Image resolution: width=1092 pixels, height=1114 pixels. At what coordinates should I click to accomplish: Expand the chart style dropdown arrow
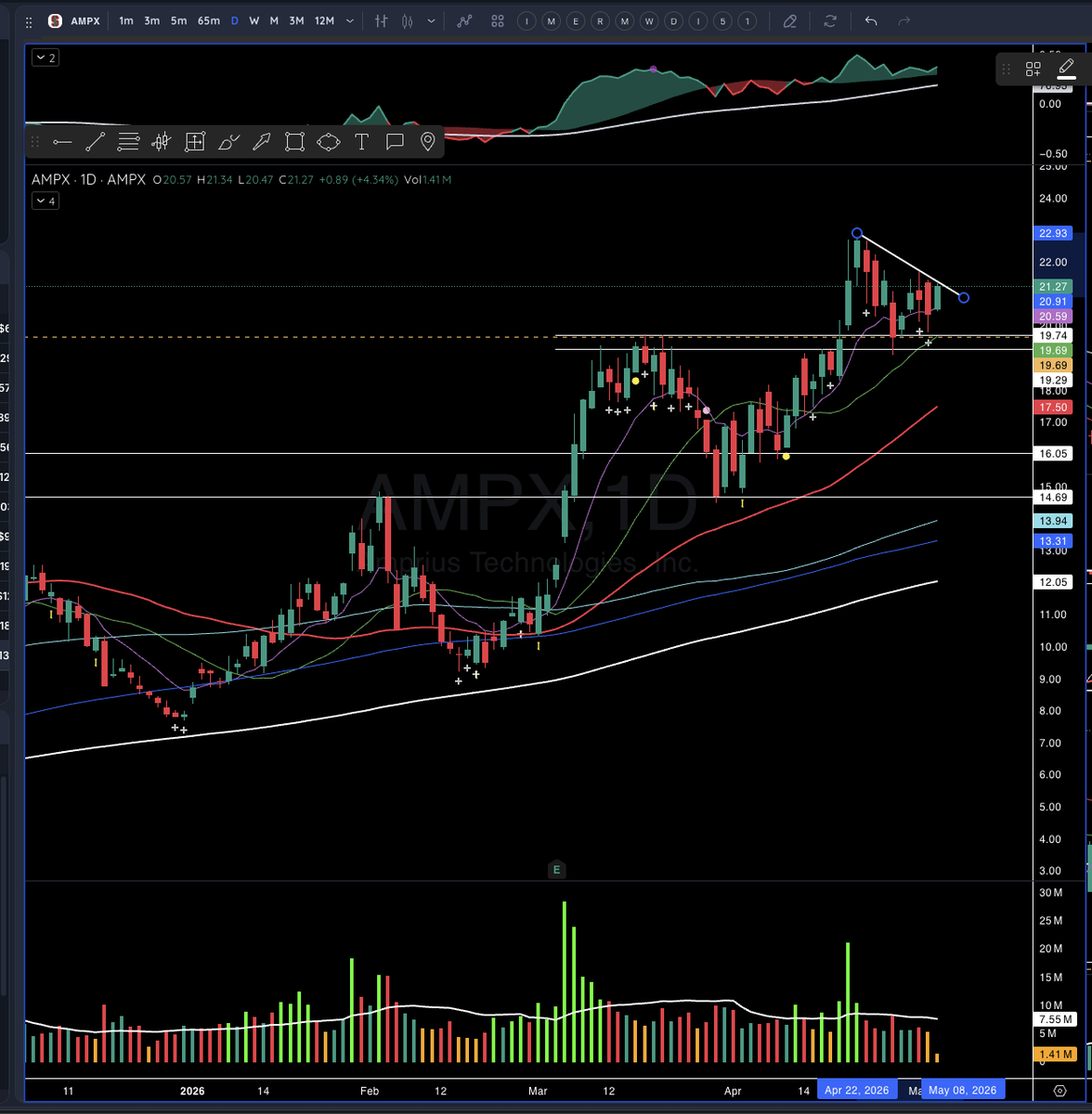pyautogui.click(x=433, y=20)
